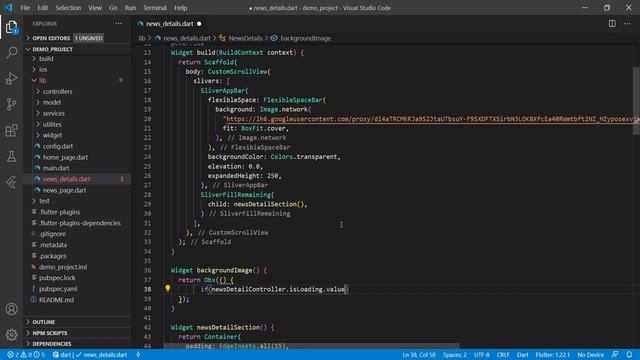Open the View menu
This screenshot has width=640, height=360.
pyautogui.click(x=95, y=8)
